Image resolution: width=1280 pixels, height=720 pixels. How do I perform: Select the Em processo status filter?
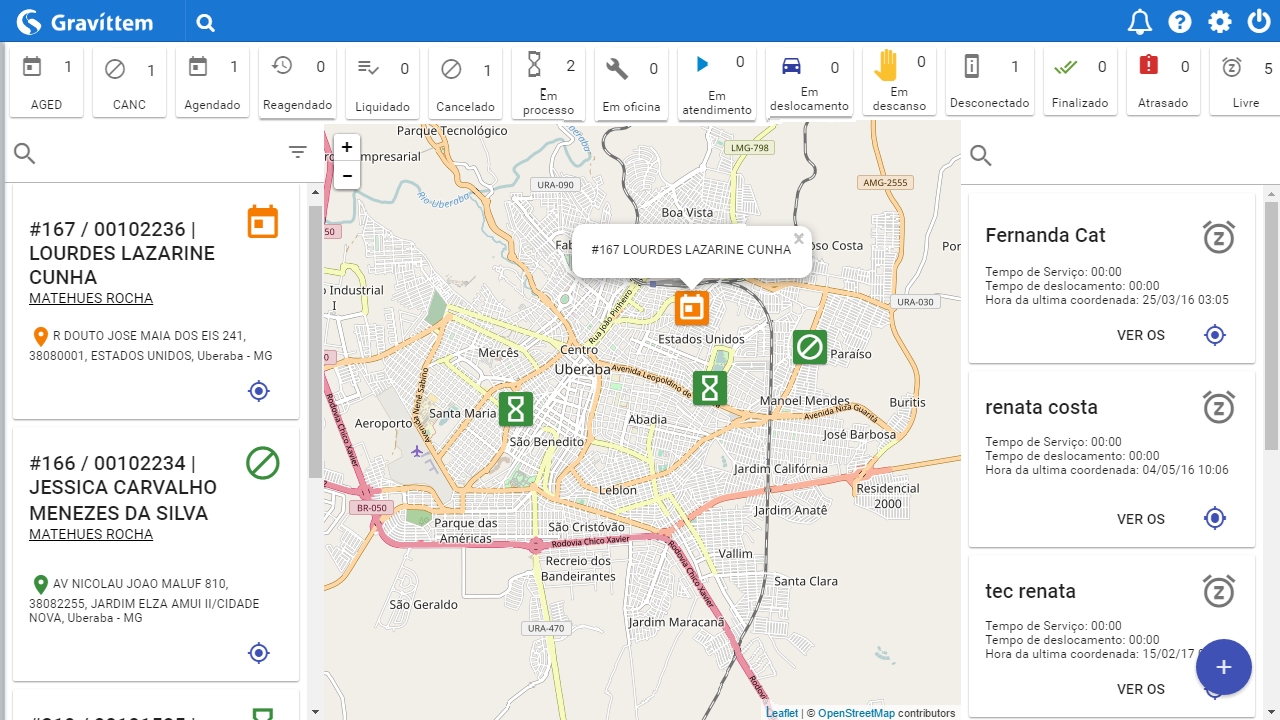click(548, 85)
